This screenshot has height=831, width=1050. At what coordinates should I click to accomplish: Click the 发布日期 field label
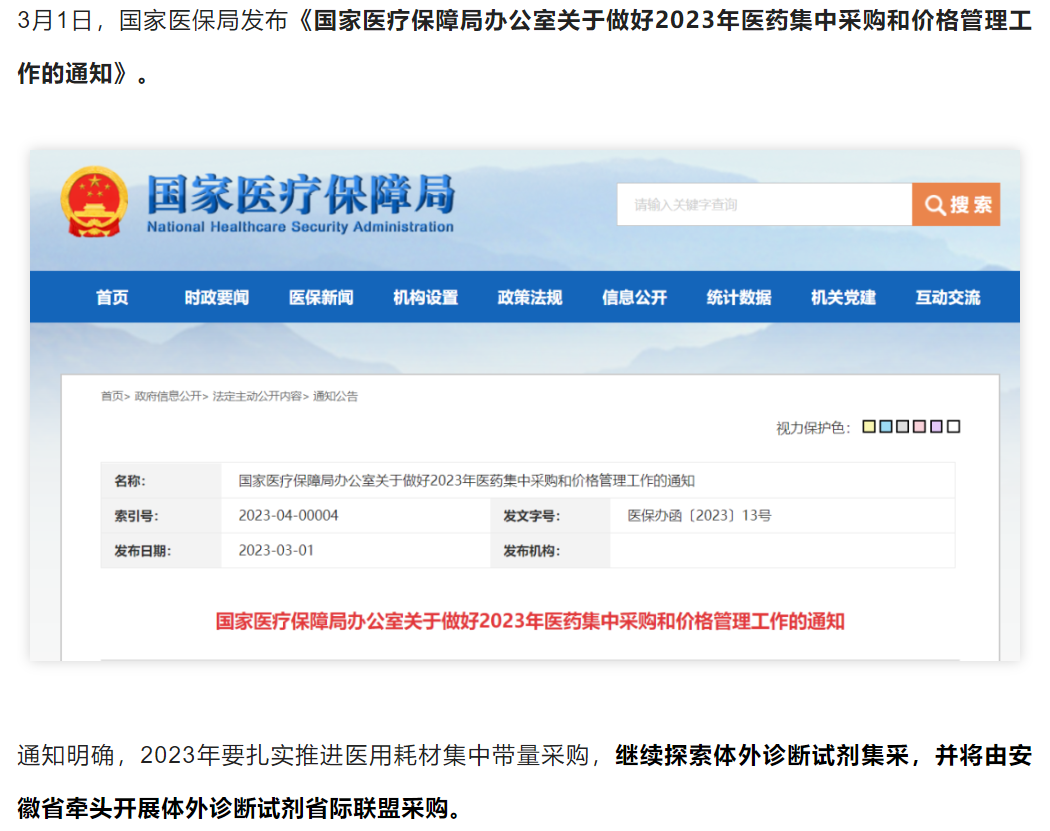[143, 551]
